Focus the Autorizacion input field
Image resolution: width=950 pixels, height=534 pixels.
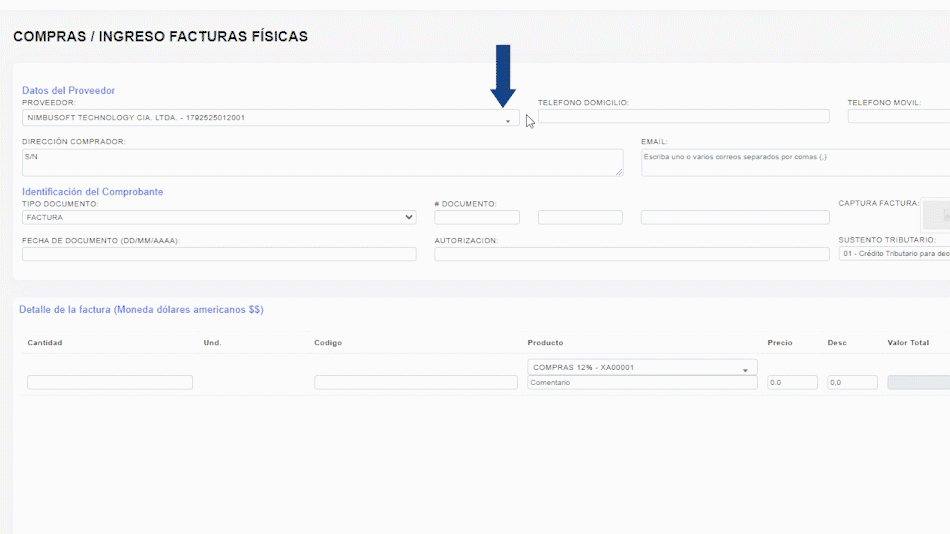(631, 254)
